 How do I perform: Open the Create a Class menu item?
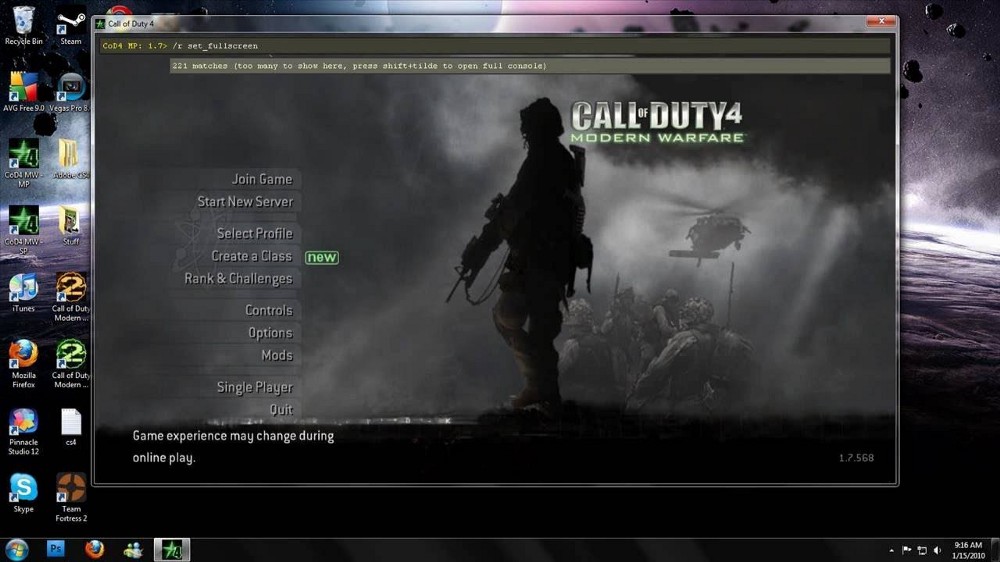(251, 256)
